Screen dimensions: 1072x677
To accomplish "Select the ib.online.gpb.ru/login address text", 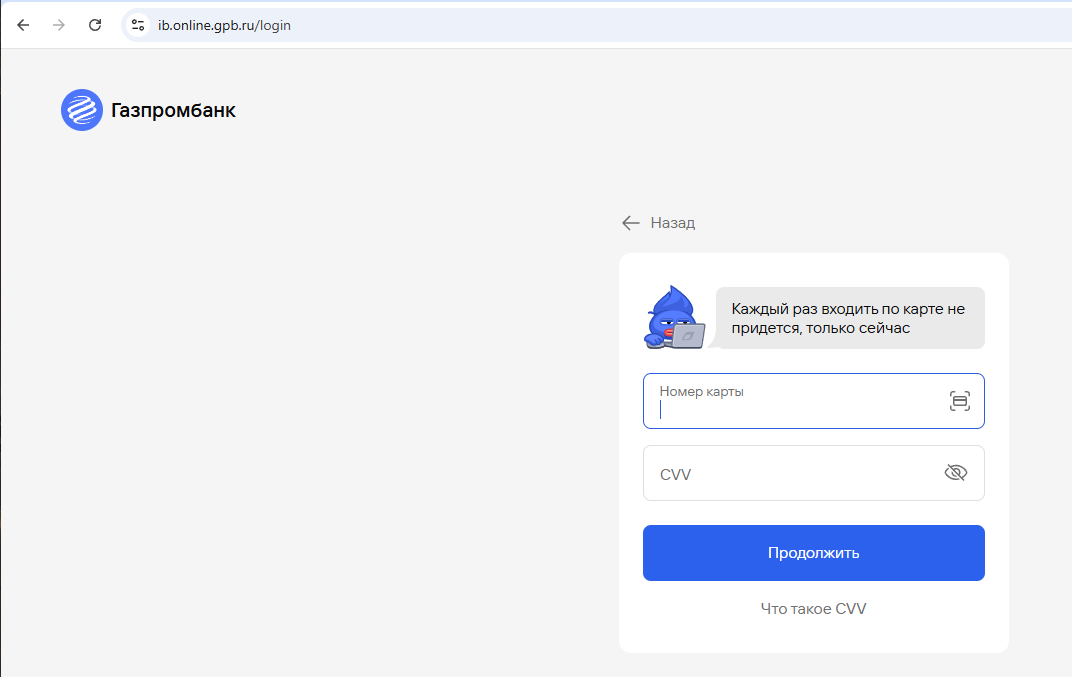I will [x=224, y=25].
